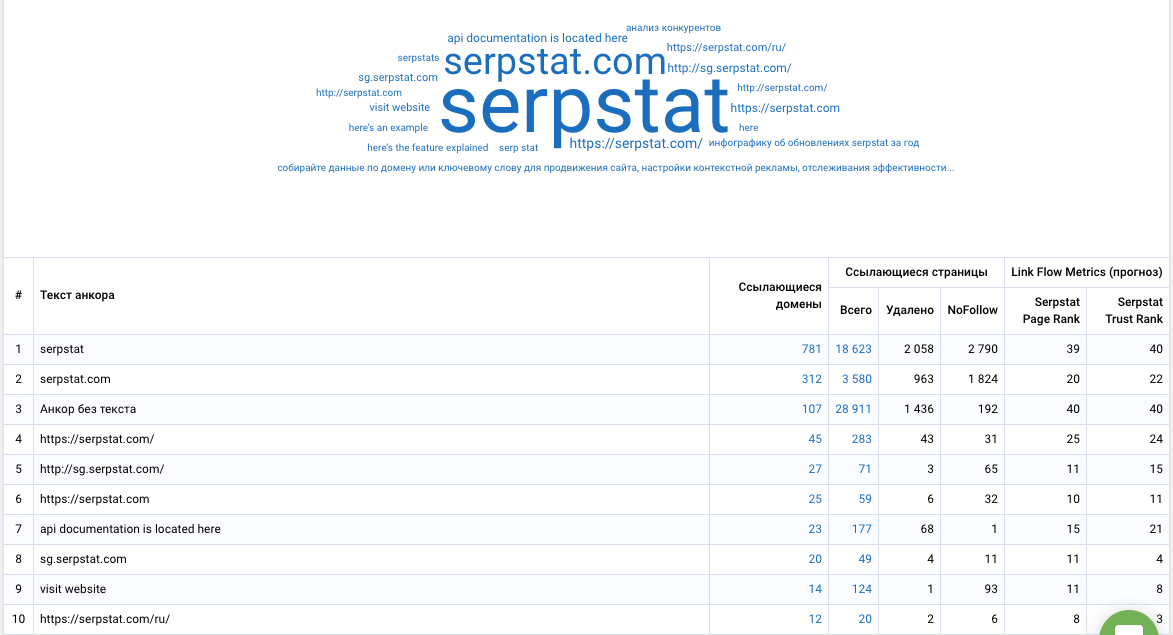This screenshot has width=1173, height=635.
Task: Select the 2 790 NoFollow value
Action: pyautogui.click(x=982, y=349)
